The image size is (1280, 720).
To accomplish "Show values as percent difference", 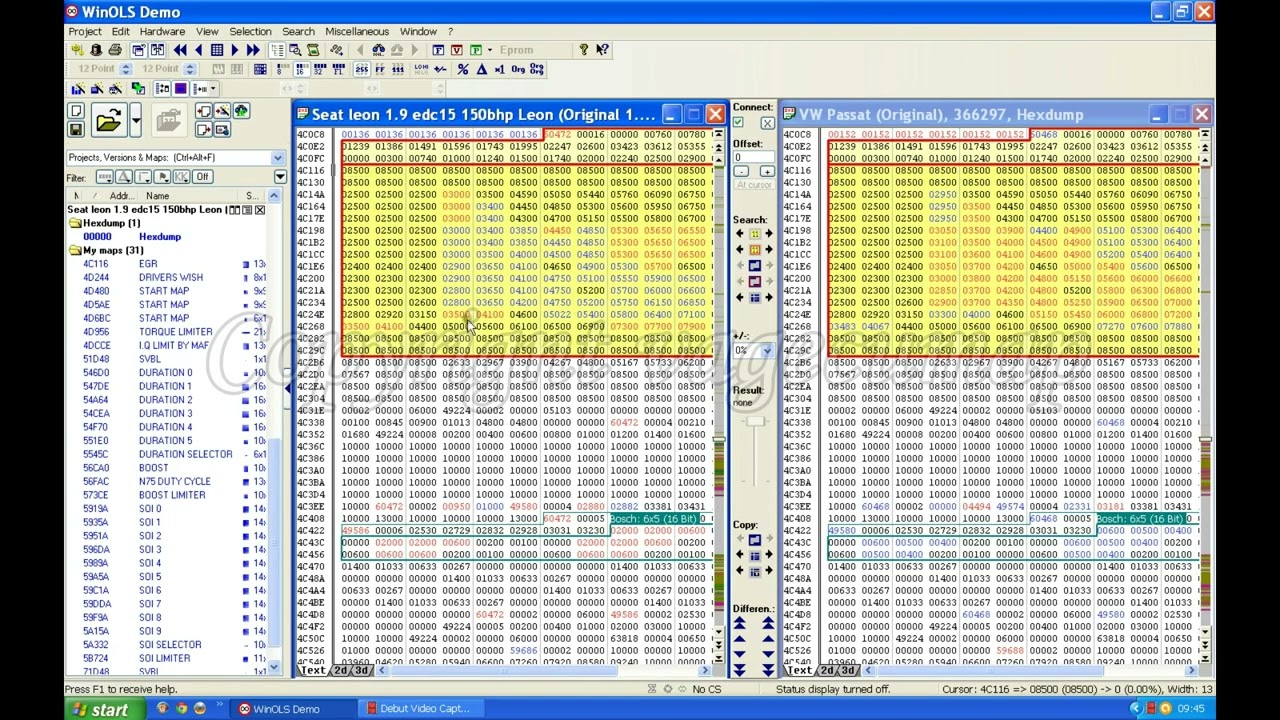I will click(x=462, y=69).
